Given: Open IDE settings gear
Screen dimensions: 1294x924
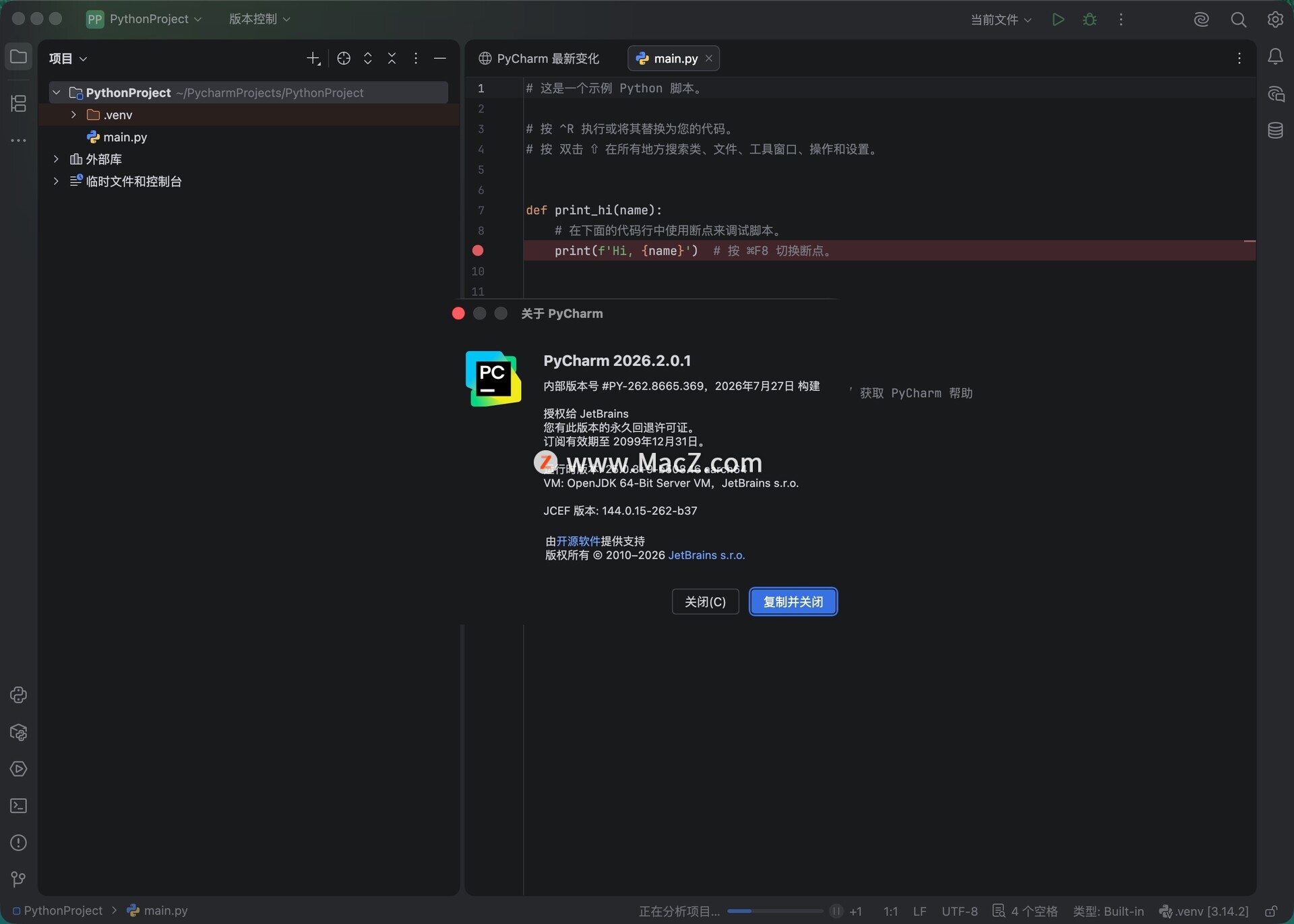Looking at the screenshot, I should (x=1275, y=20).
